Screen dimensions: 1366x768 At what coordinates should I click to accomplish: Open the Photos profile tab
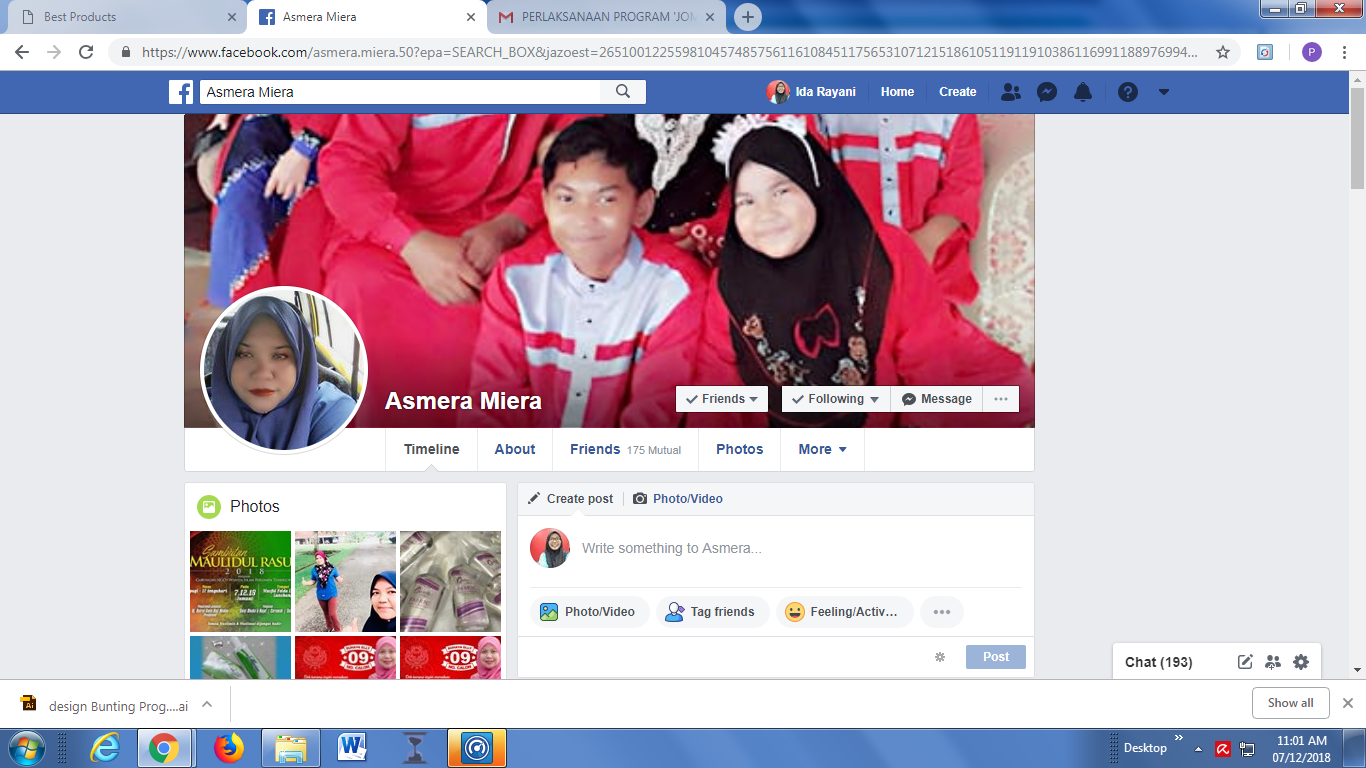pos(739,450)
